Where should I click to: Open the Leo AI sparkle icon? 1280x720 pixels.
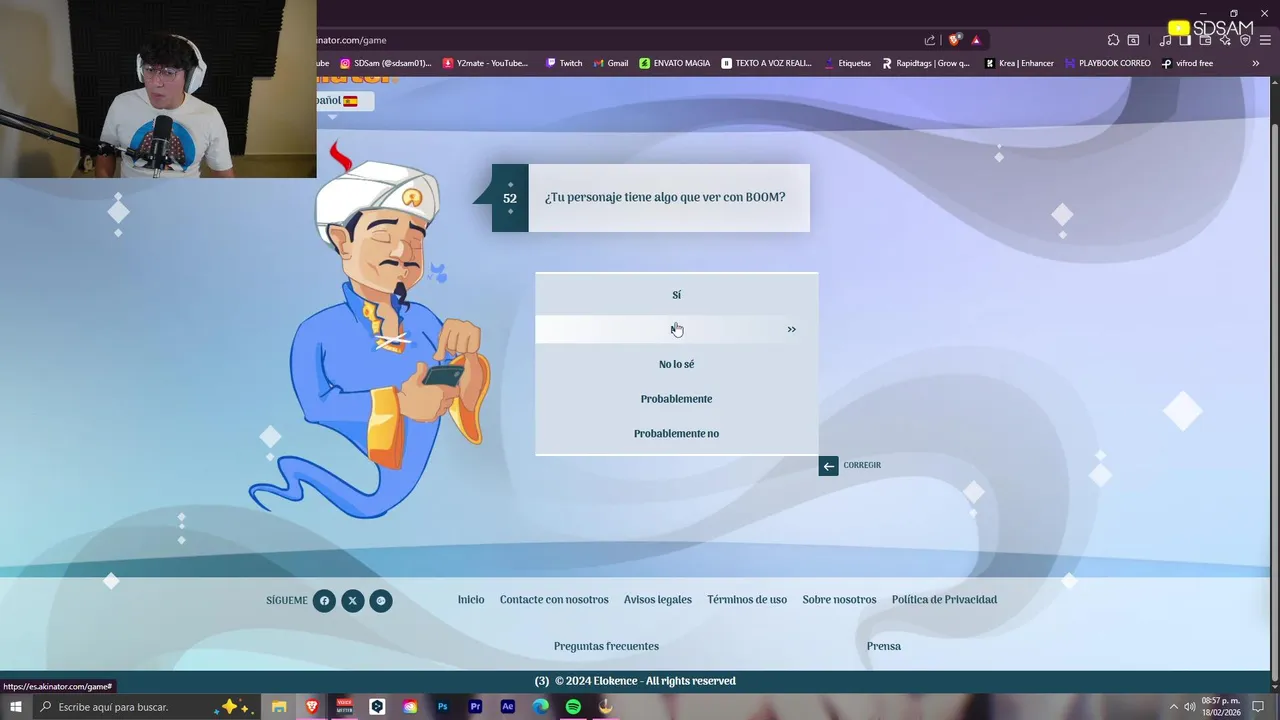click(x=1225, y=40)
